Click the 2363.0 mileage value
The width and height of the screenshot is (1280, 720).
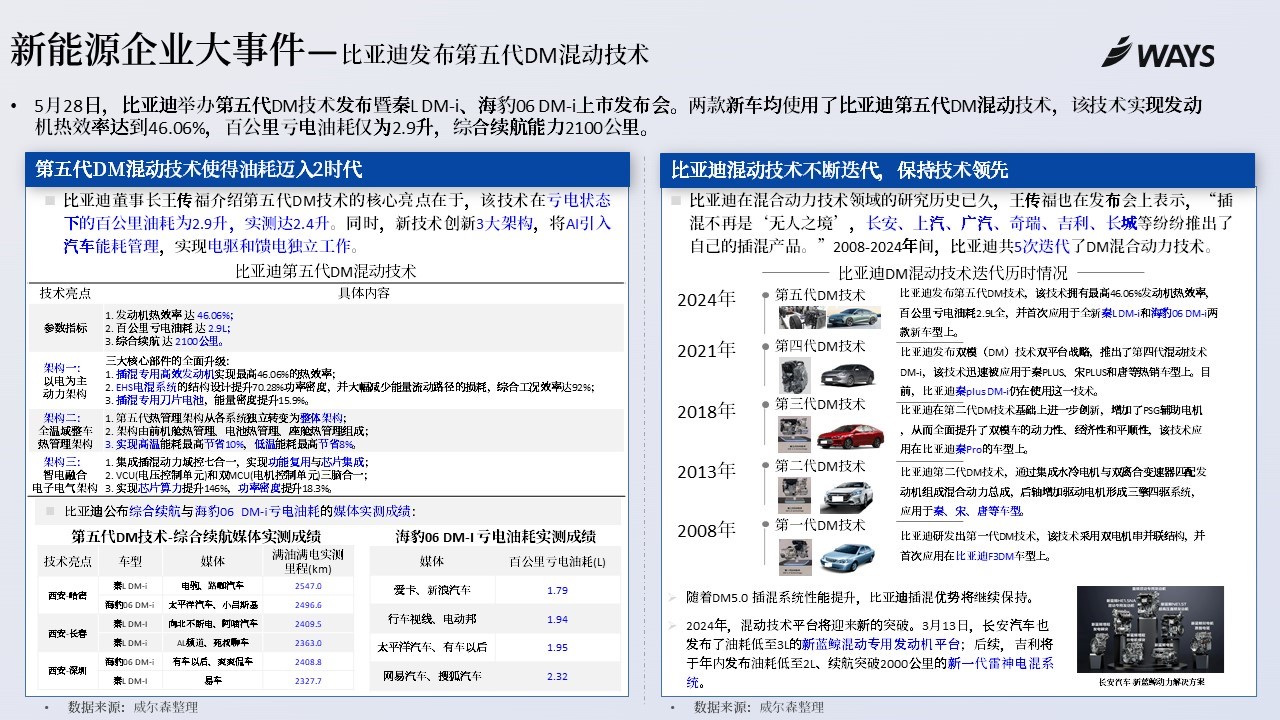point(308,642)
